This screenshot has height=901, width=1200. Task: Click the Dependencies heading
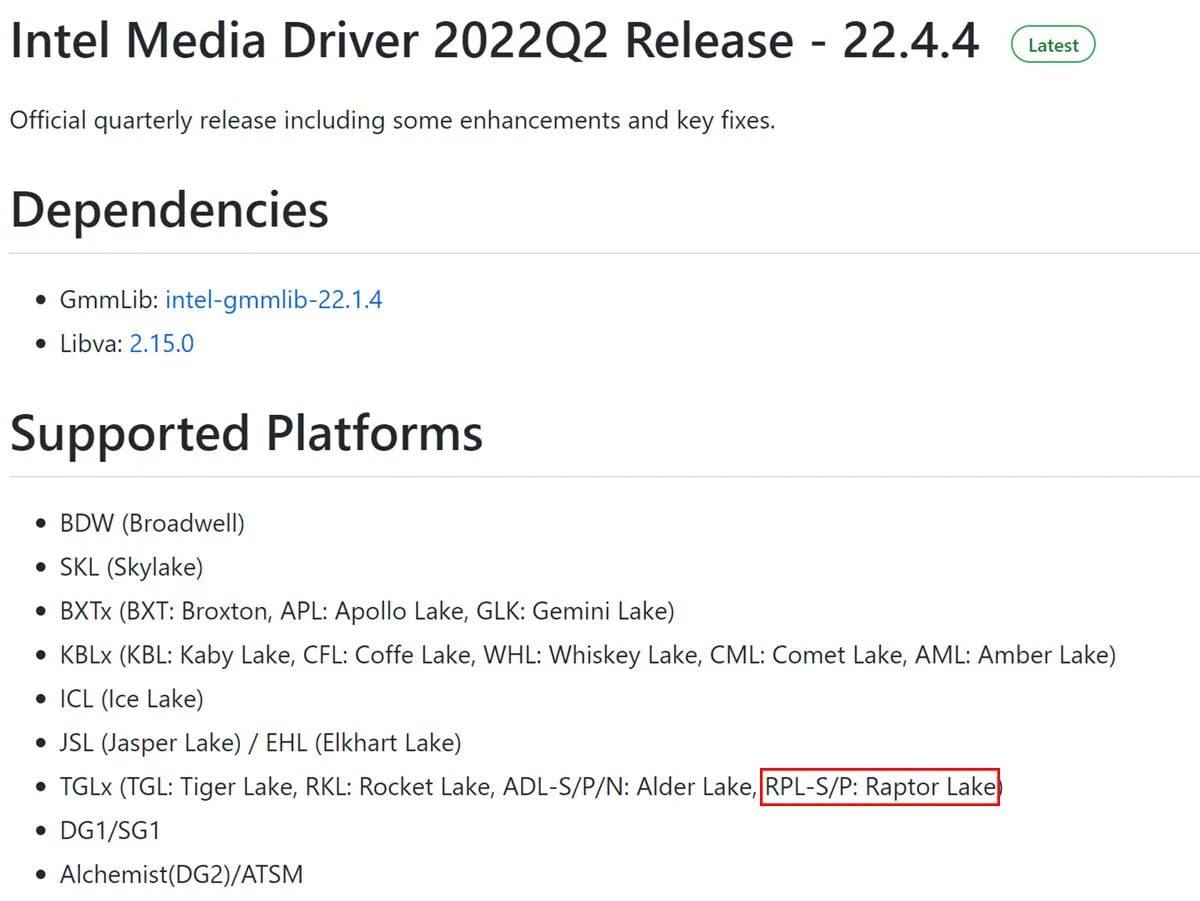point(169,209)
